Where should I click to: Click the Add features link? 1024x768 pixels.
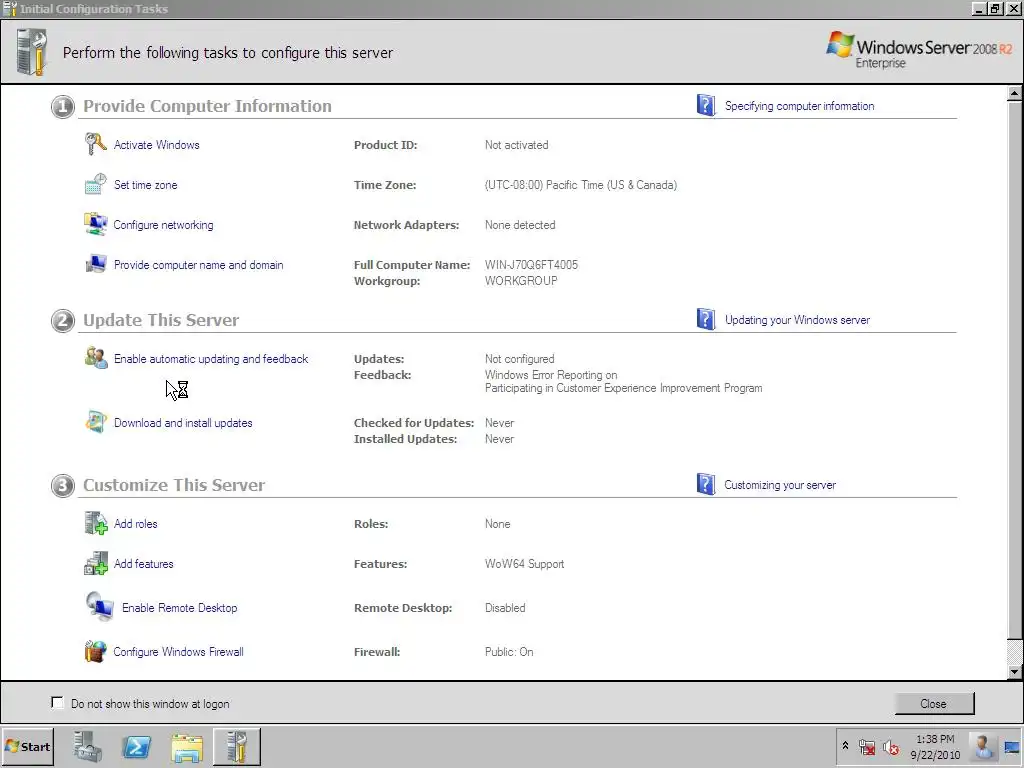144,564
